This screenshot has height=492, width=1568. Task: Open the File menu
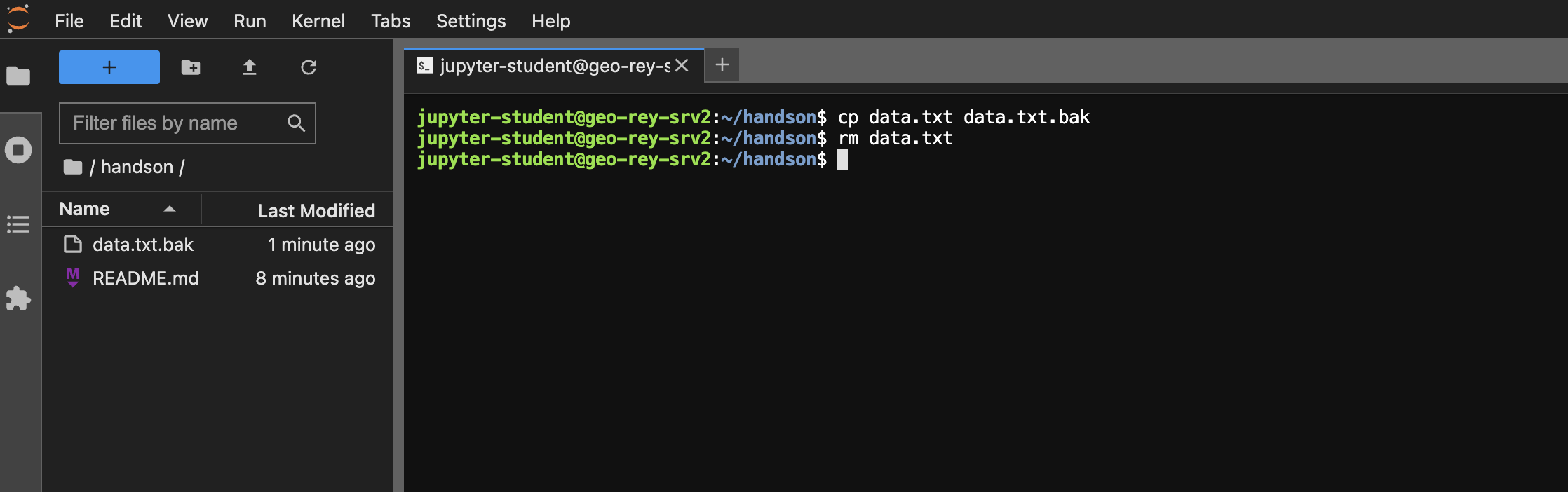[69, 21]
